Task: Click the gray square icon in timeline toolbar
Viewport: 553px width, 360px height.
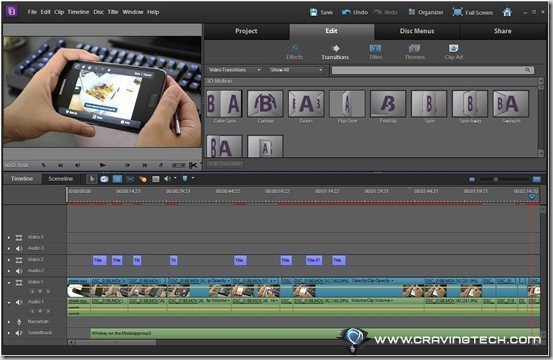Action: coord(156,179)
